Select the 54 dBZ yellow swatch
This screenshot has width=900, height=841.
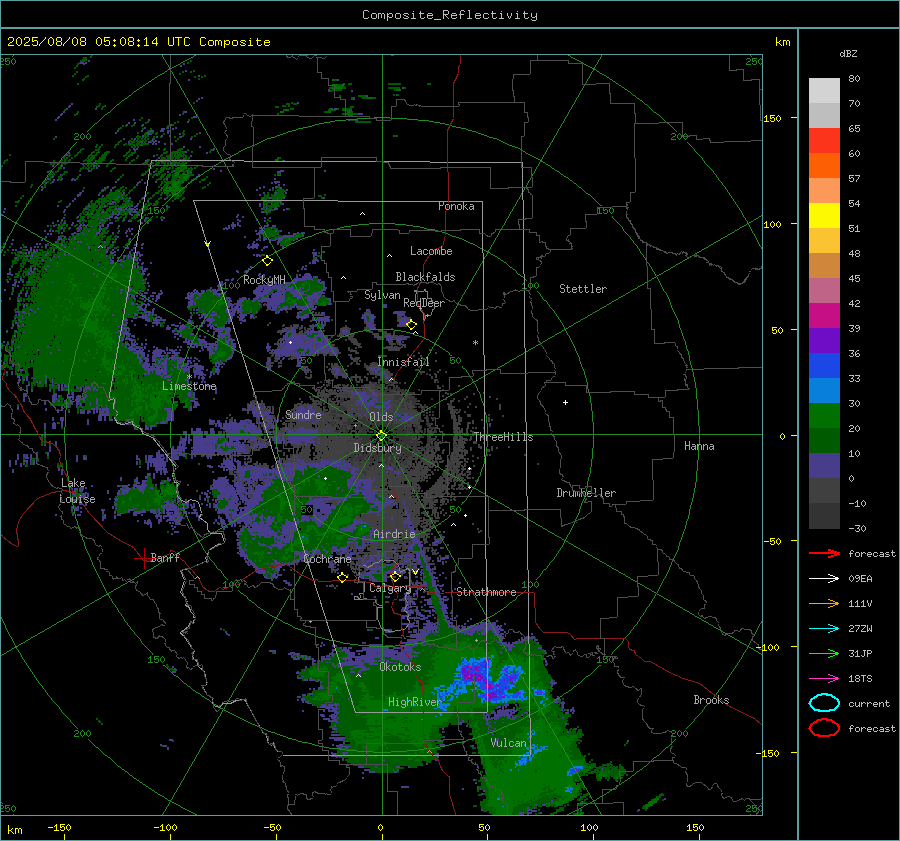824,215
